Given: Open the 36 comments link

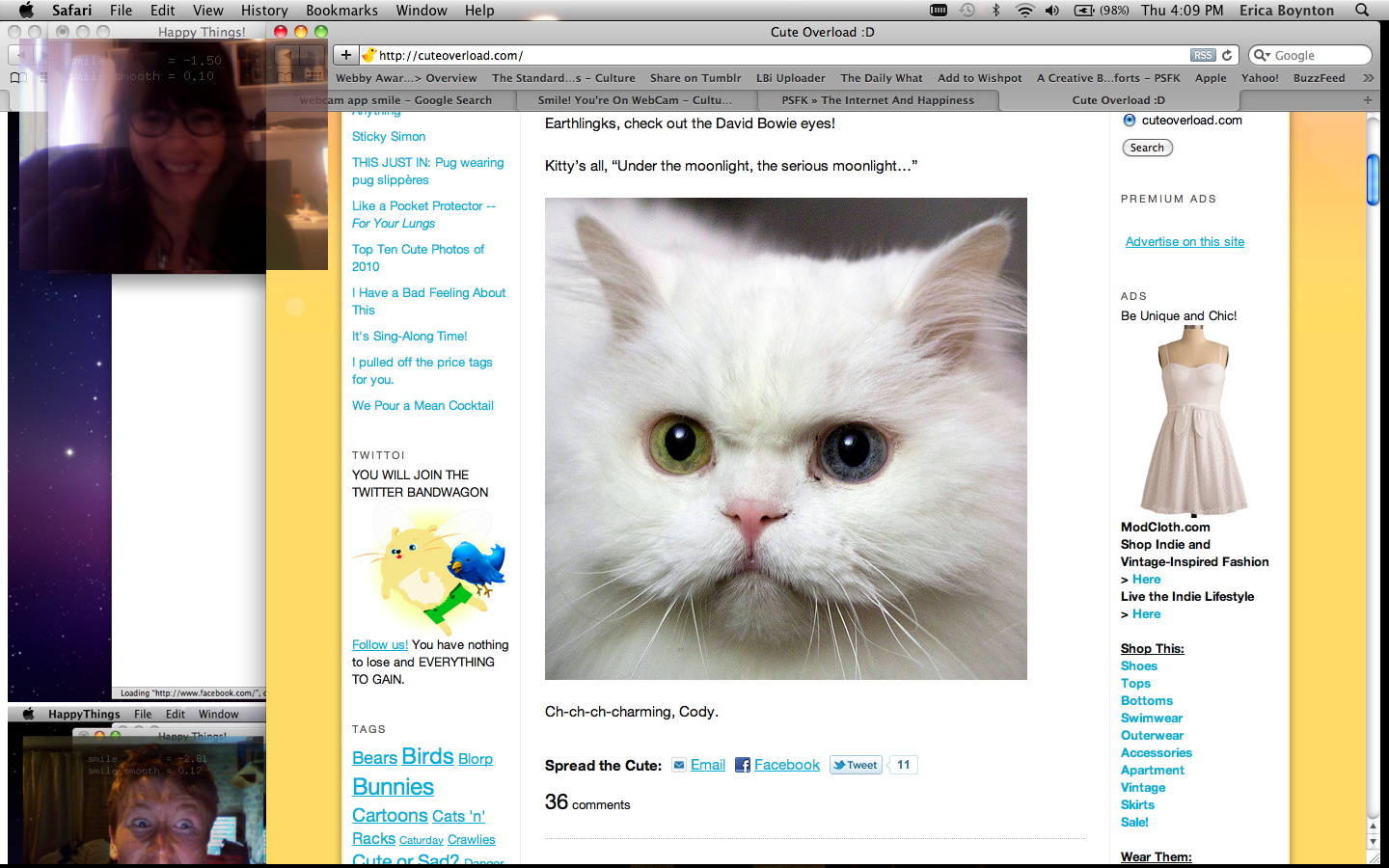Looking at the screenshot, I should tap(587, 802).
